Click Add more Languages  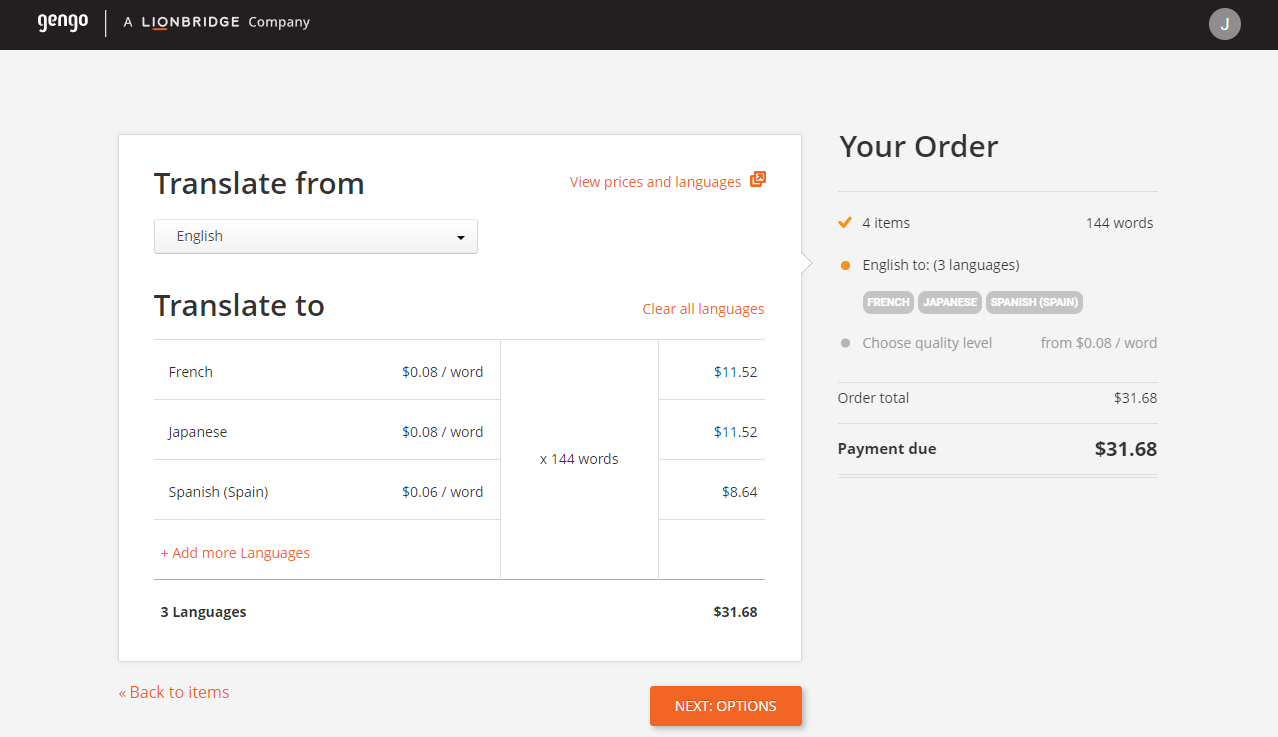pyautogui.click(x=235, y=552)
